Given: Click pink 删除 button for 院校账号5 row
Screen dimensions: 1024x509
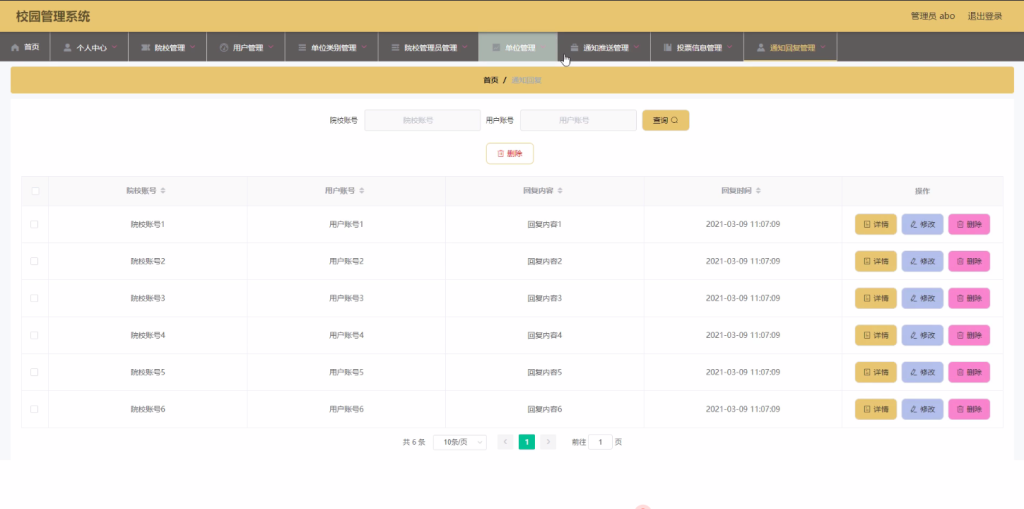Looking at the screenshot, I should click(x=968, y=372).
